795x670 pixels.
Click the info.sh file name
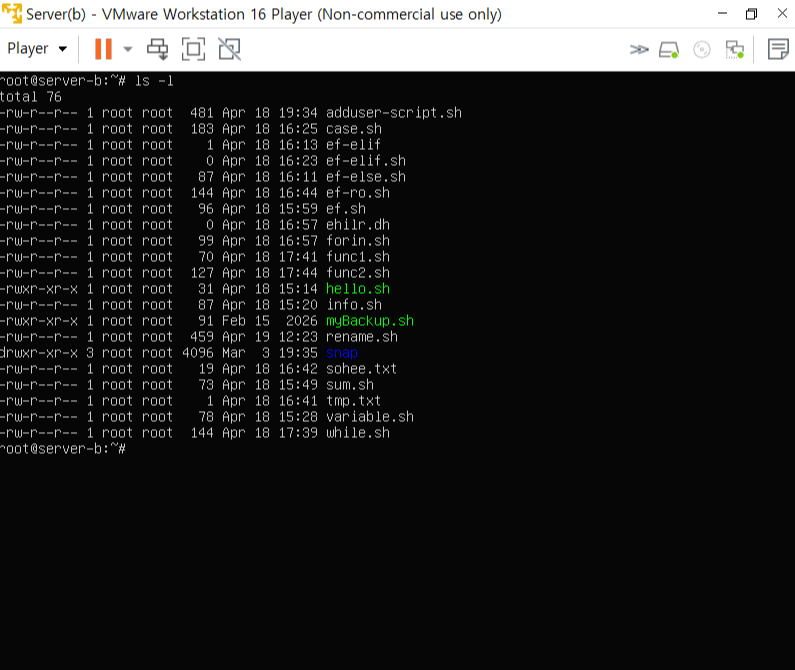pos(354,305)
